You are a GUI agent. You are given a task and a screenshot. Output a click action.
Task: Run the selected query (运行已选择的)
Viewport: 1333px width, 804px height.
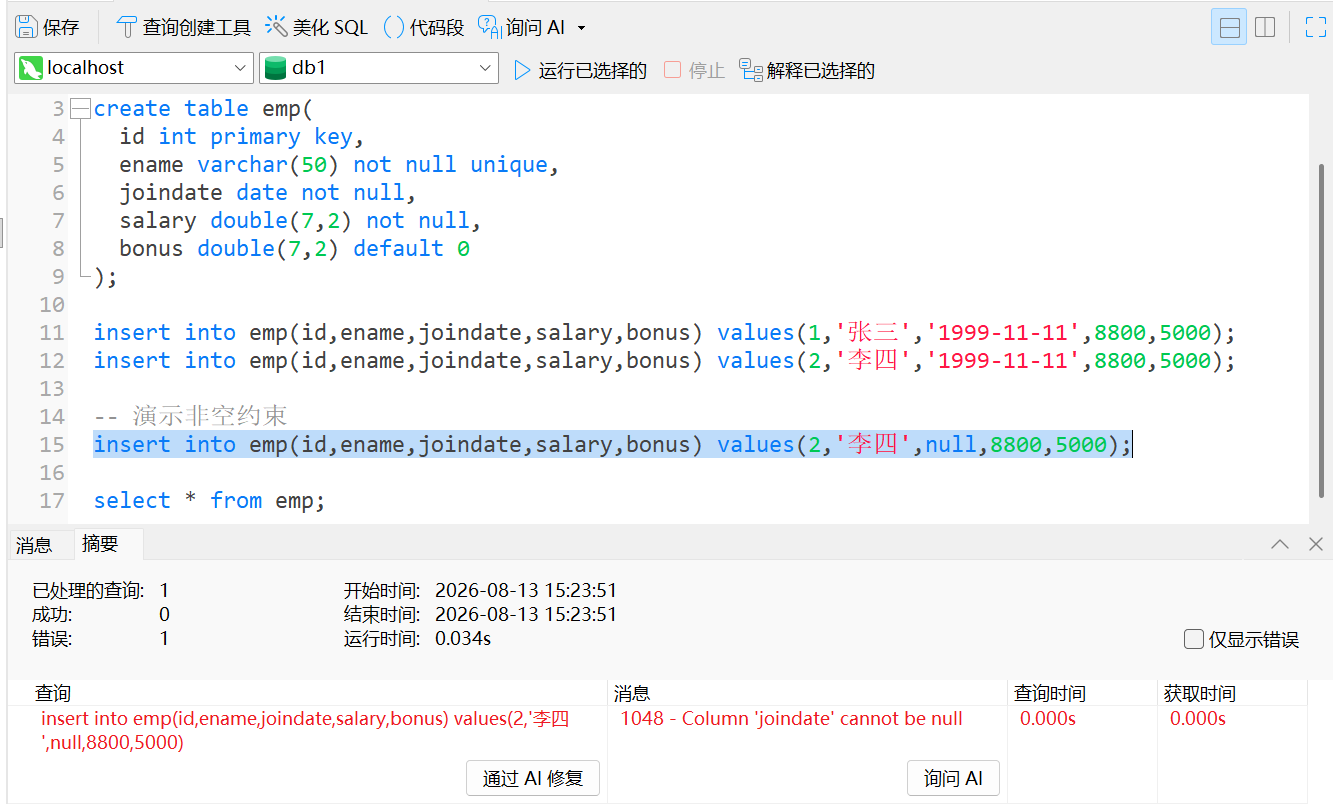[580, 70]
